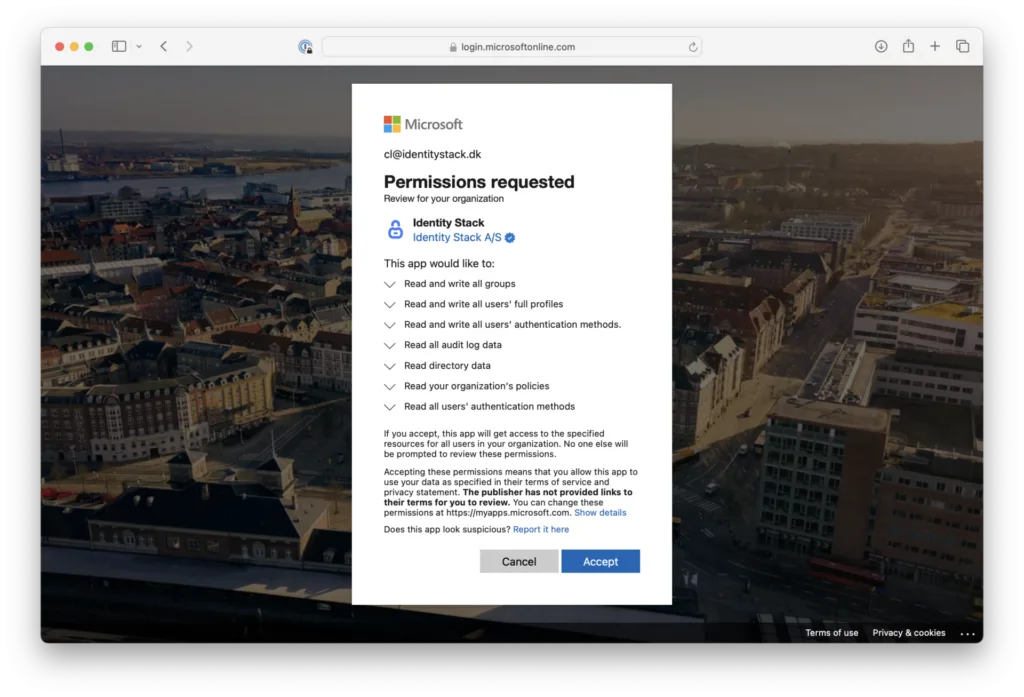Click the lock icon in the address bar
Viewport: 1024px width, 697px height.
tap(453, 47)
